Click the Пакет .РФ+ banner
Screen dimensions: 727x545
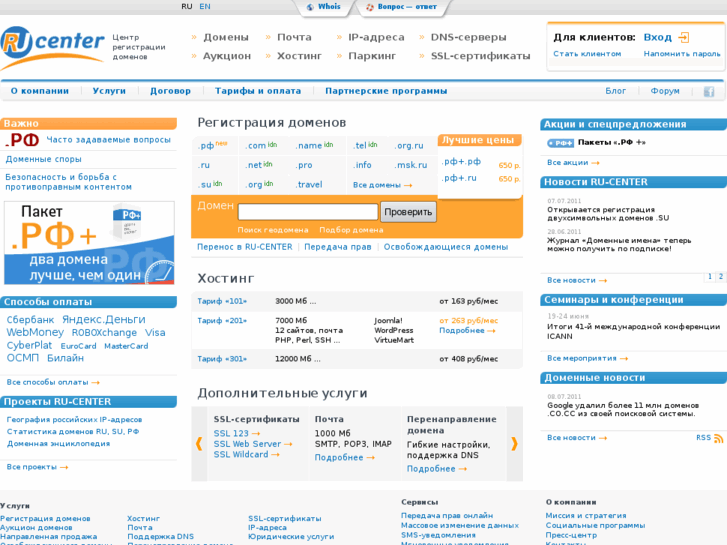pos(89,243)
